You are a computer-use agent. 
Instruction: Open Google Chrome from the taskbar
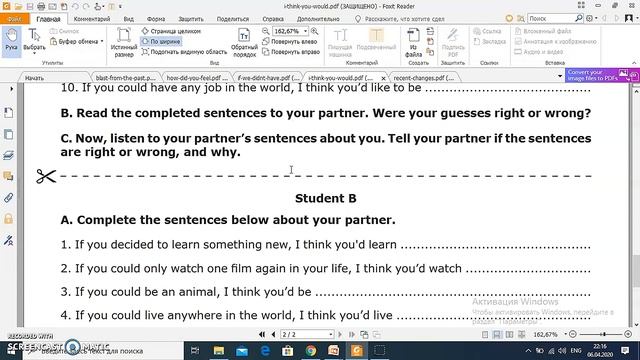tap(311, 351)
